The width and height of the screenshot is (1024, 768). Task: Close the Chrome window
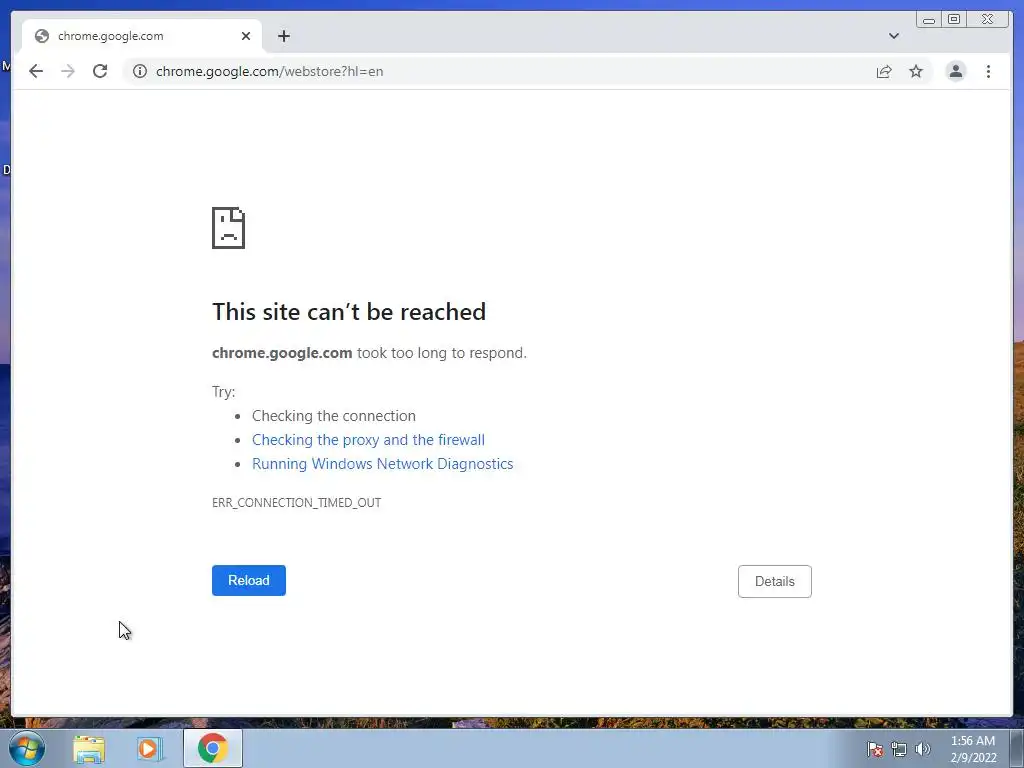tap(987, 20)
